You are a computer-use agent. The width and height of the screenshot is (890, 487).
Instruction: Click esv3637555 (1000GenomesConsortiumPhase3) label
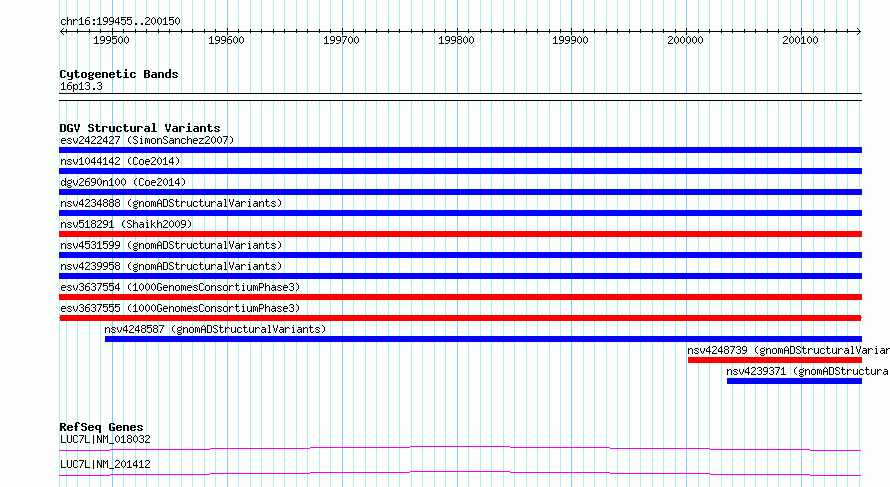pyautogui.click(x=180, y=308)
